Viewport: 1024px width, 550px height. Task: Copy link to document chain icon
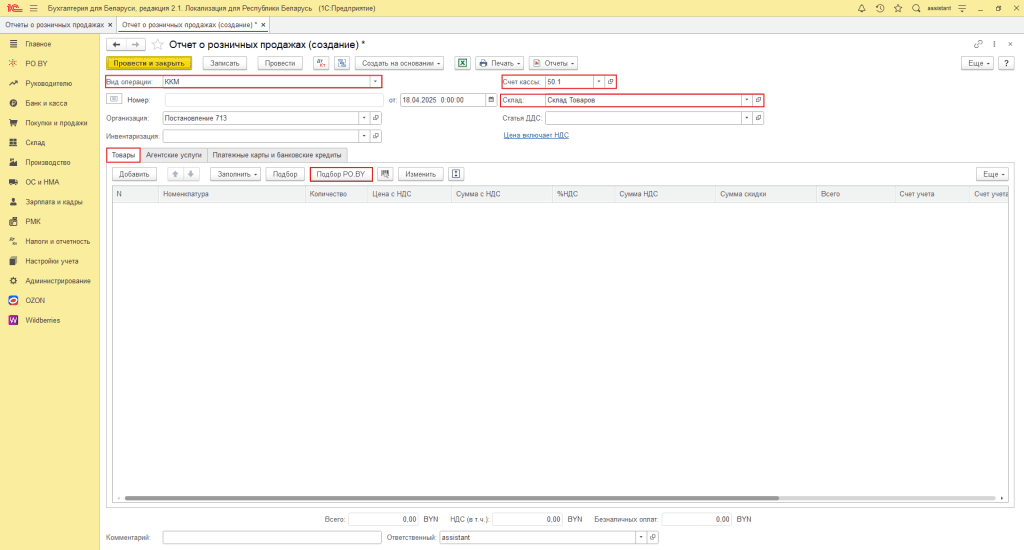978,44
